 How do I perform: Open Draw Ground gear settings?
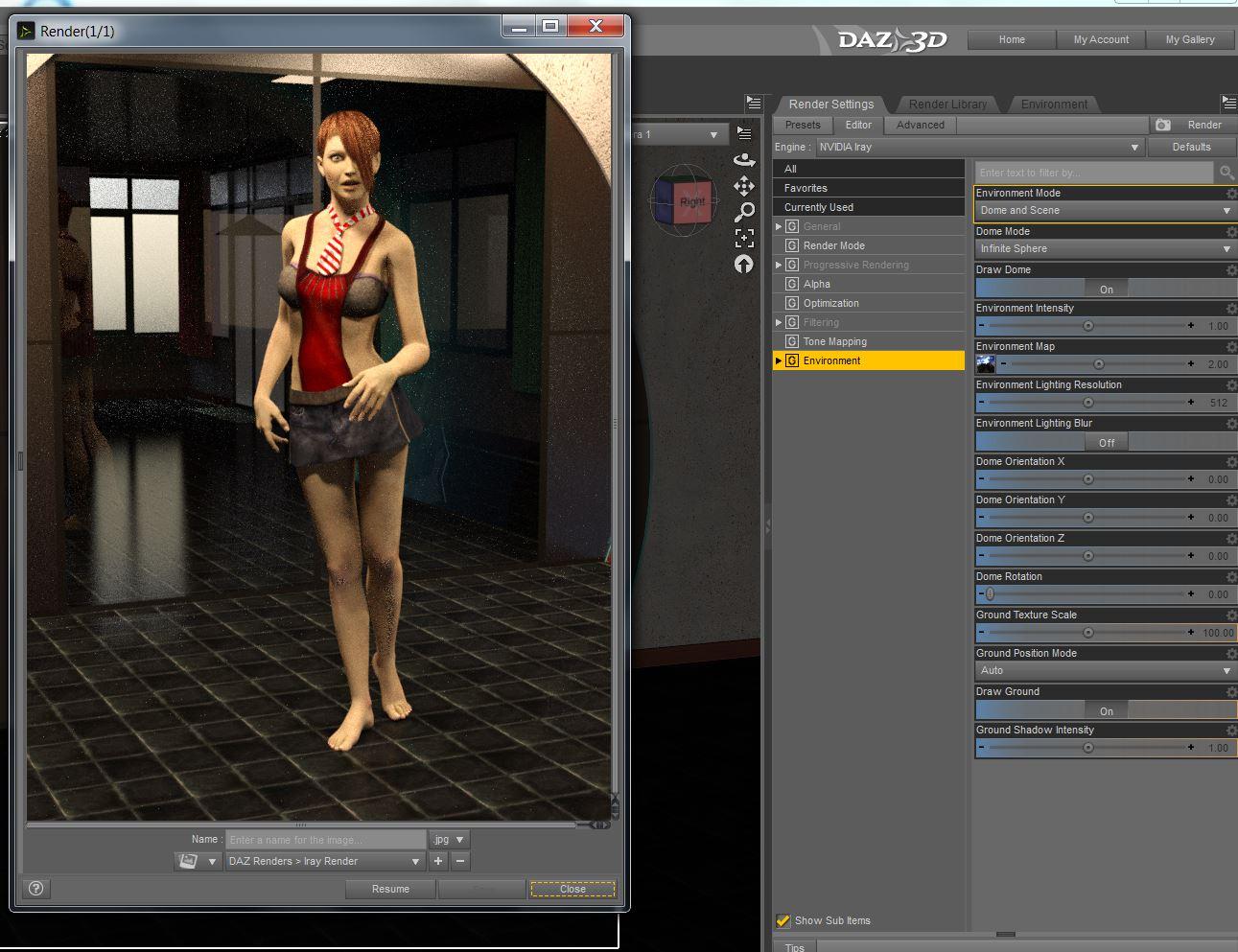1231,692
